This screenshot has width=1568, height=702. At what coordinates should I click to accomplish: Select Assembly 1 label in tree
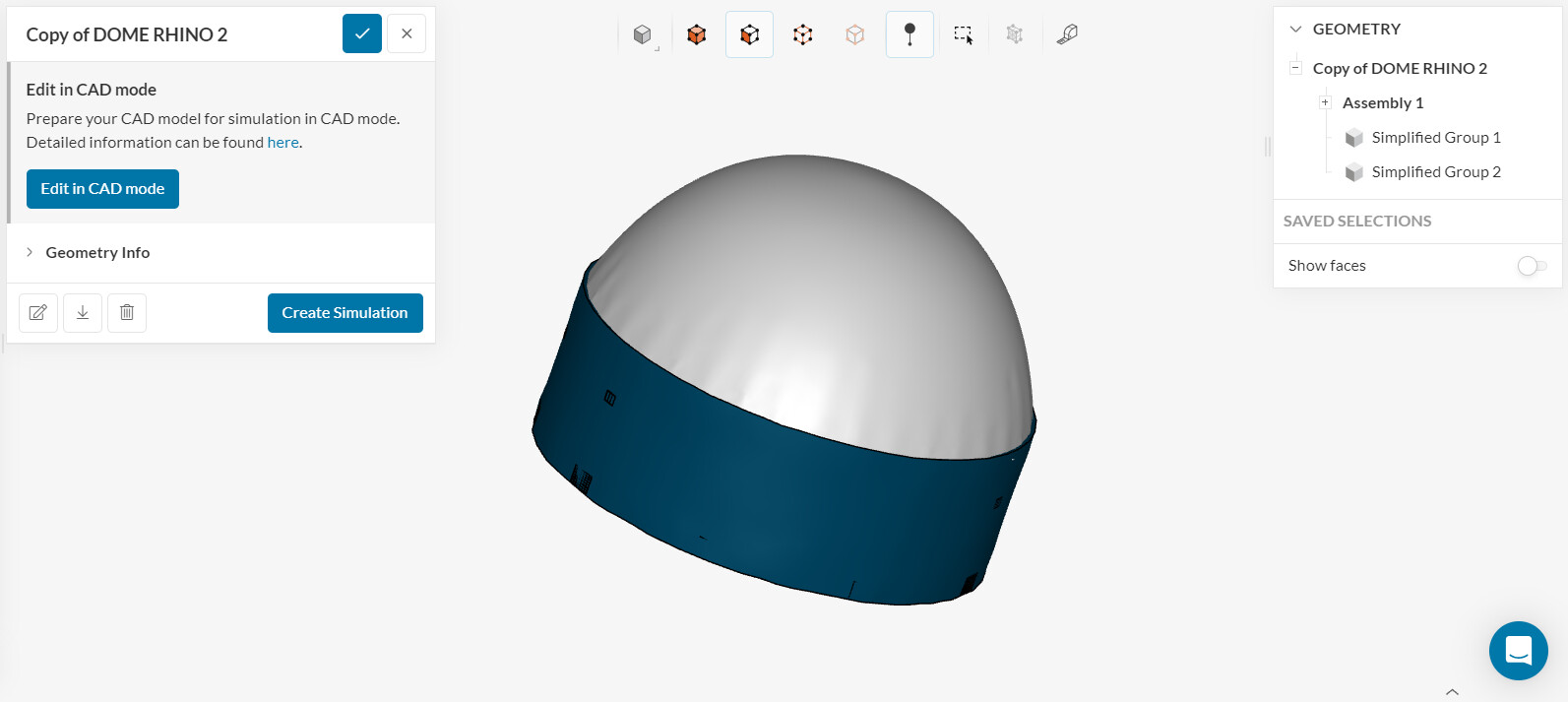1383,102
